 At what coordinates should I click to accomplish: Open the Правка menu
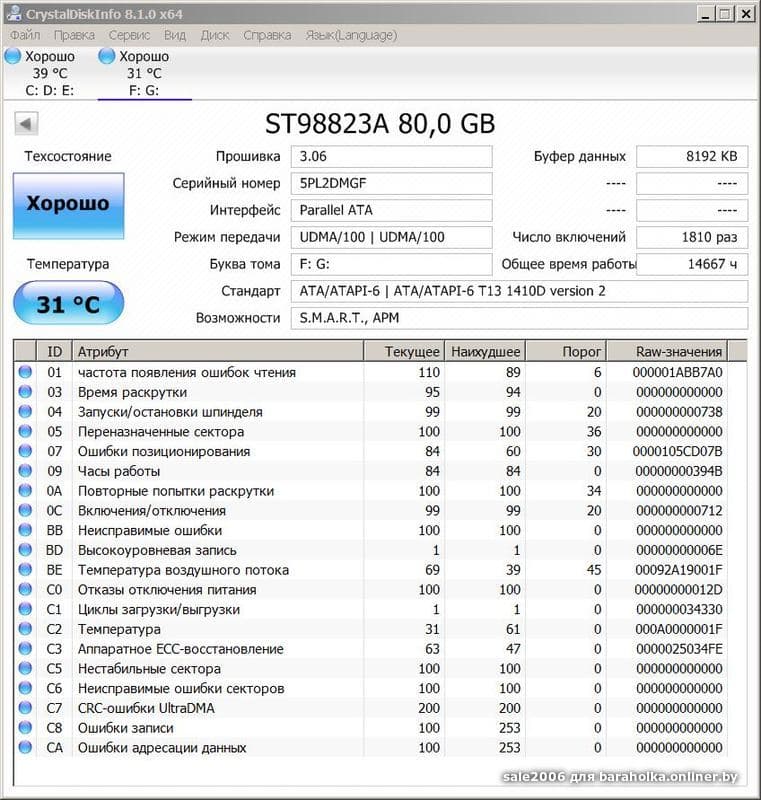tap(74, 35)
